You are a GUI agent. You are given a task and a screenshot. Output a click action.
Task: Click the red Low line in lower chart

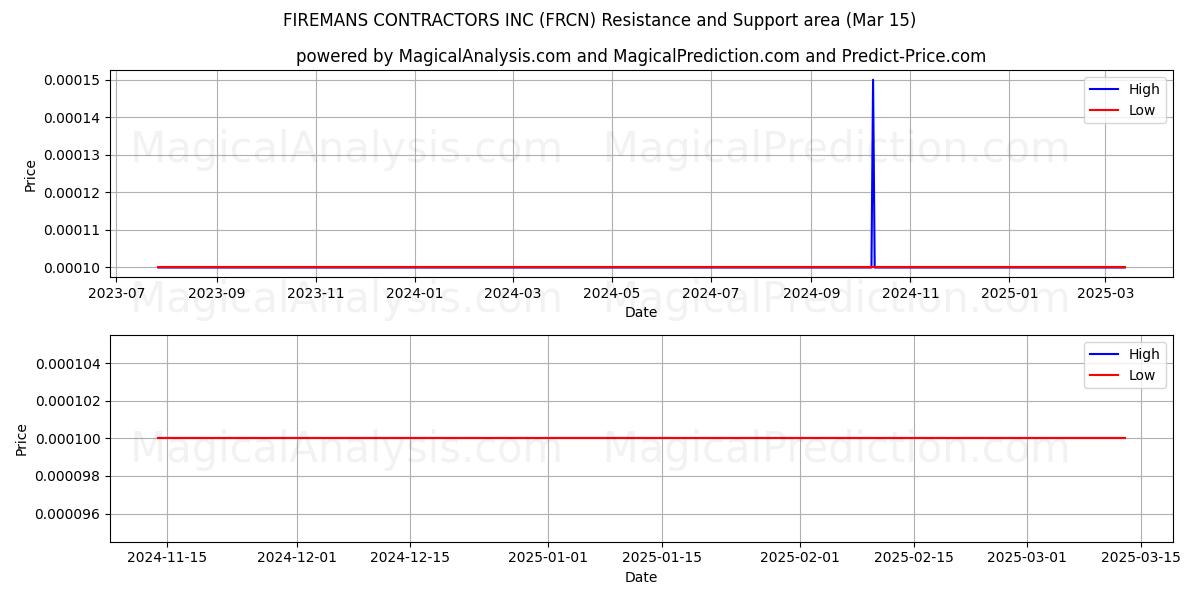[641, 438]
